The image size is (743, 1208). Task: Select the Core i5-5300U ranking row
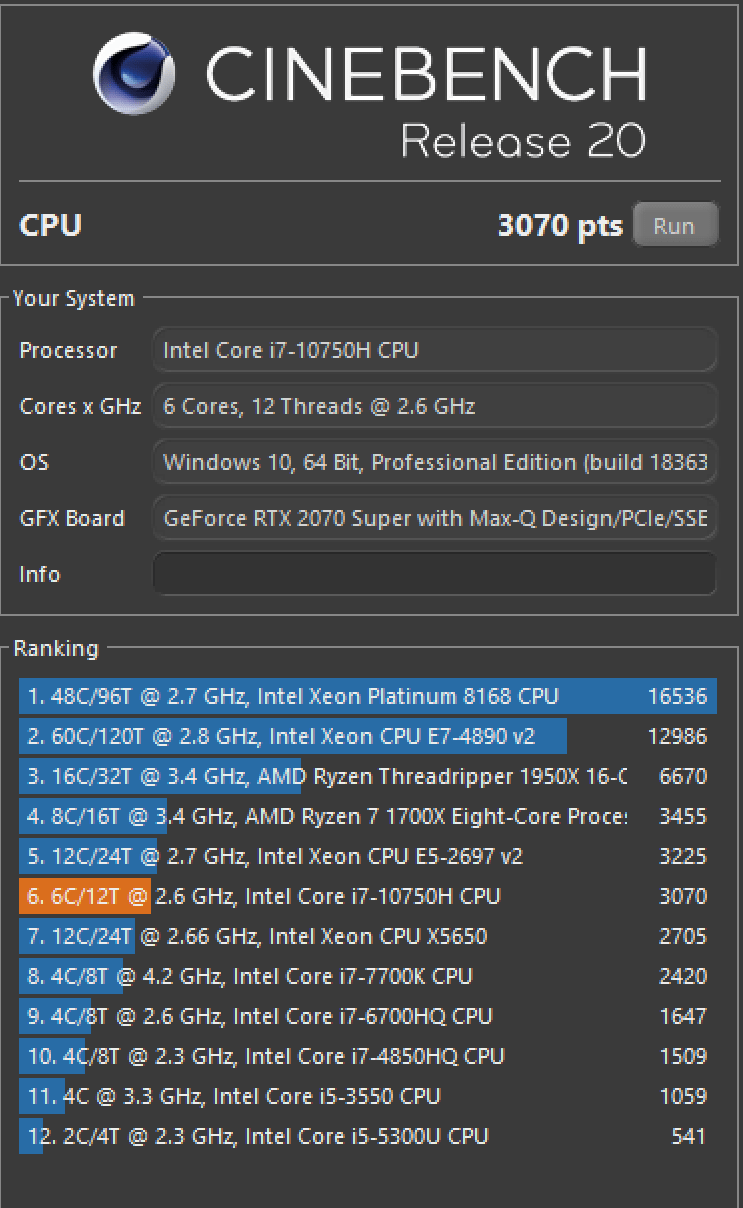[366, 1137]
